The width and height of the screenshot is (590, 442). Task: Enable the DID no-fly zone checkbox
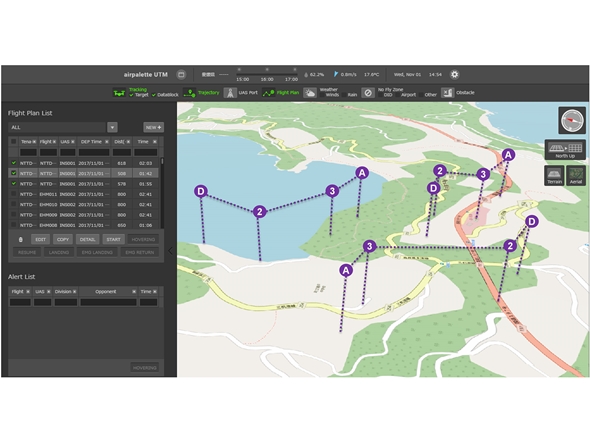[x=380, y=95]
